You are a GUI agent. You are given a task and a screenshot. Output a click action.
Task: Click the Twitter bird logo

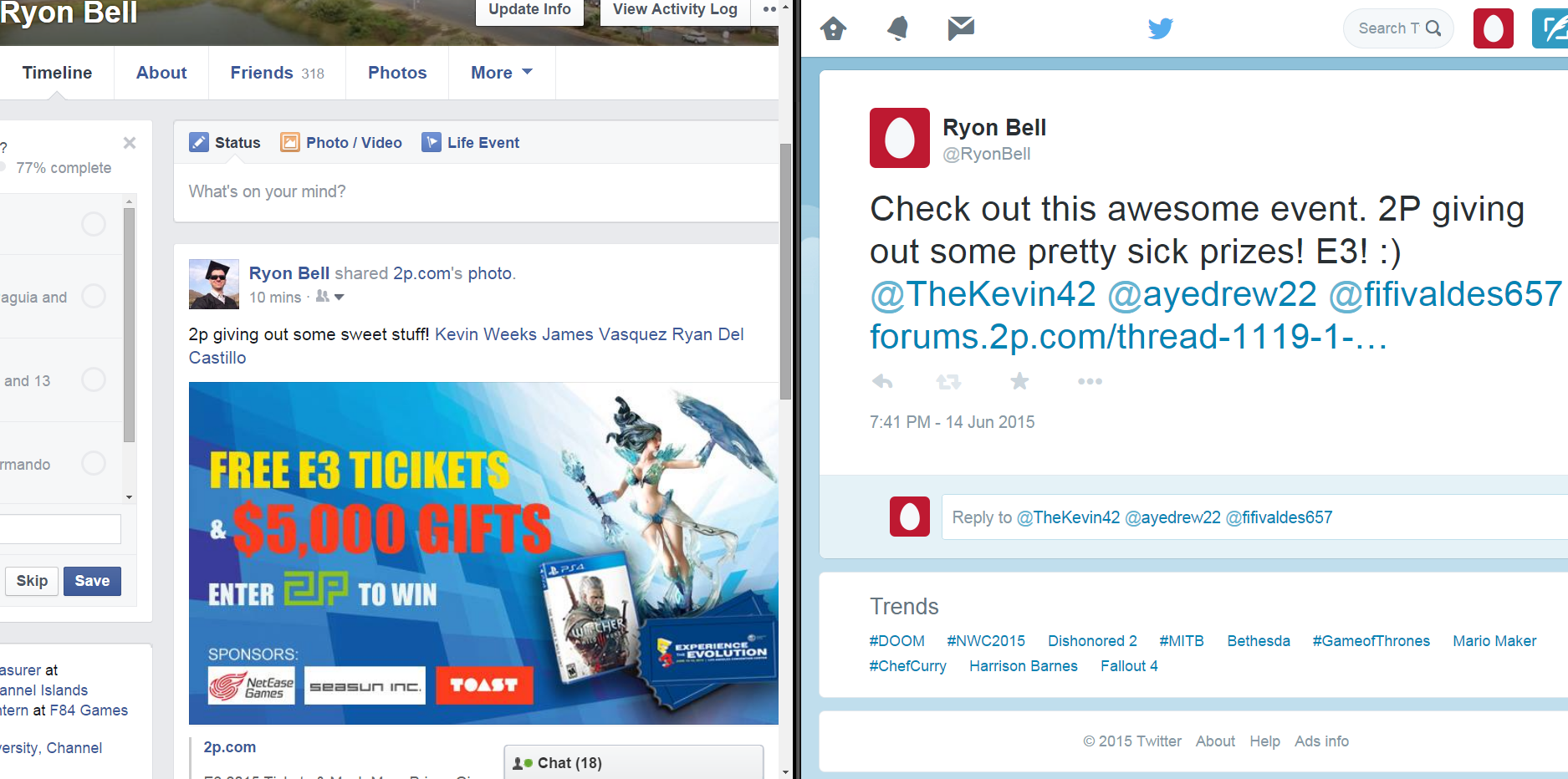(1160, 28)
